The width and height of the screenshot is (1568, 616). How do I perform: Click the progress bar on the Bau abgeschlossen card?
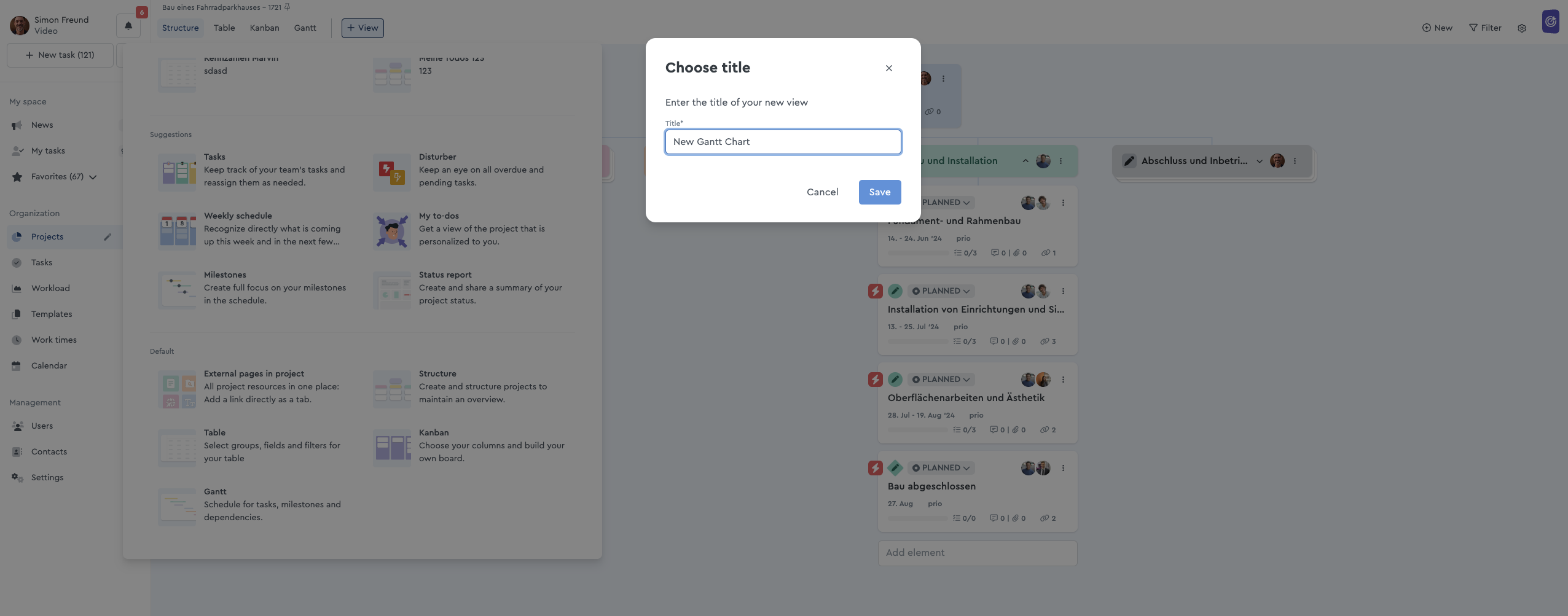[918, 518]
